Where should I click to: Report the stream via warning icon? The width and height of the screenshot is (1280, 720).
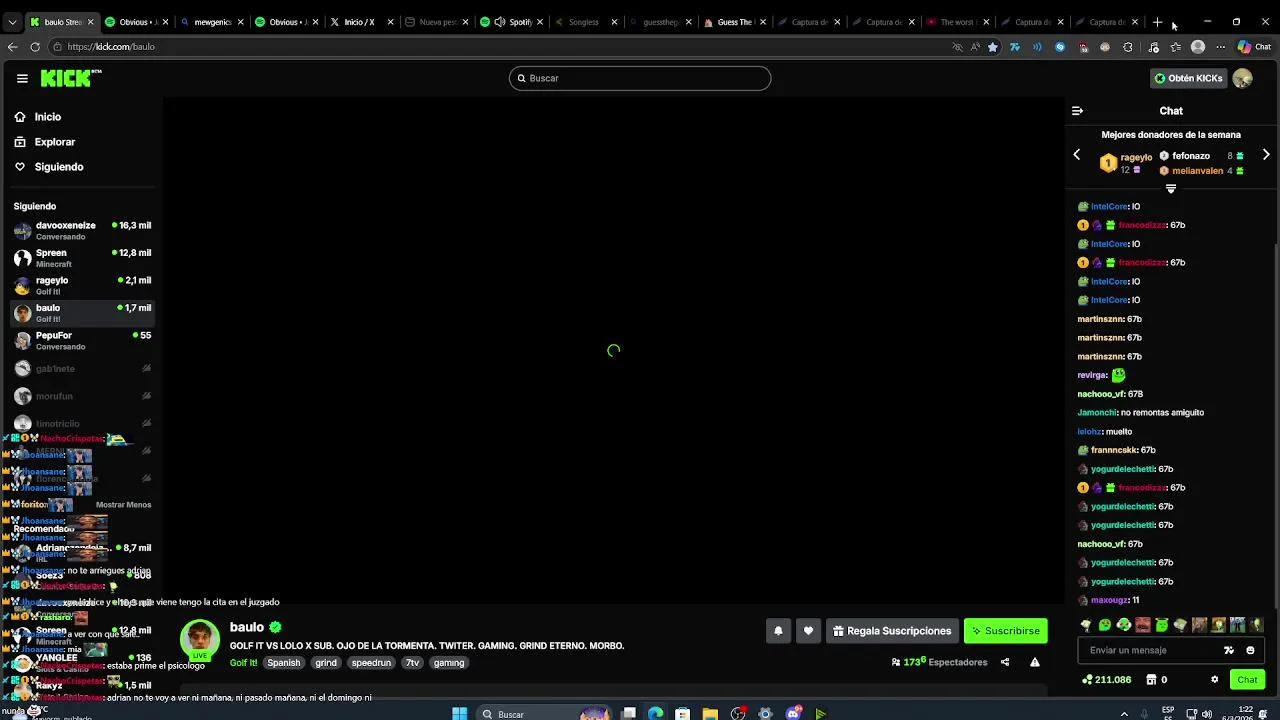[1035, 662]
